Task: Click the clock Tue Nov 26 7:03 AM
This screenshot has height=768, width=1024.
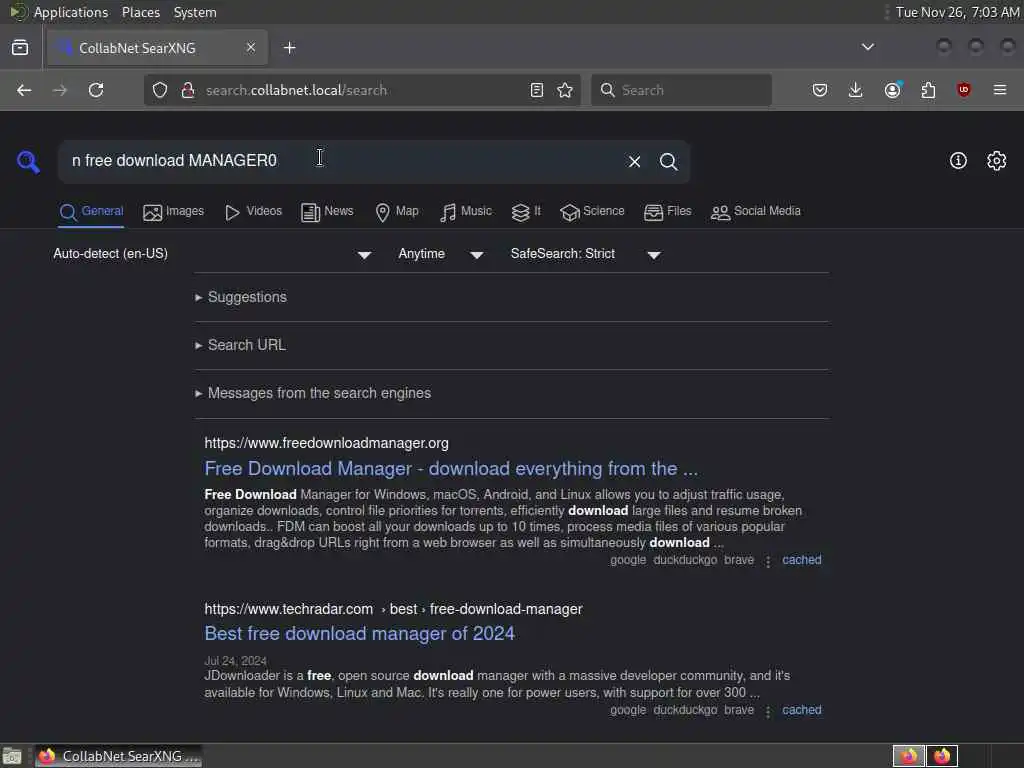Action: tap(957, 12)
